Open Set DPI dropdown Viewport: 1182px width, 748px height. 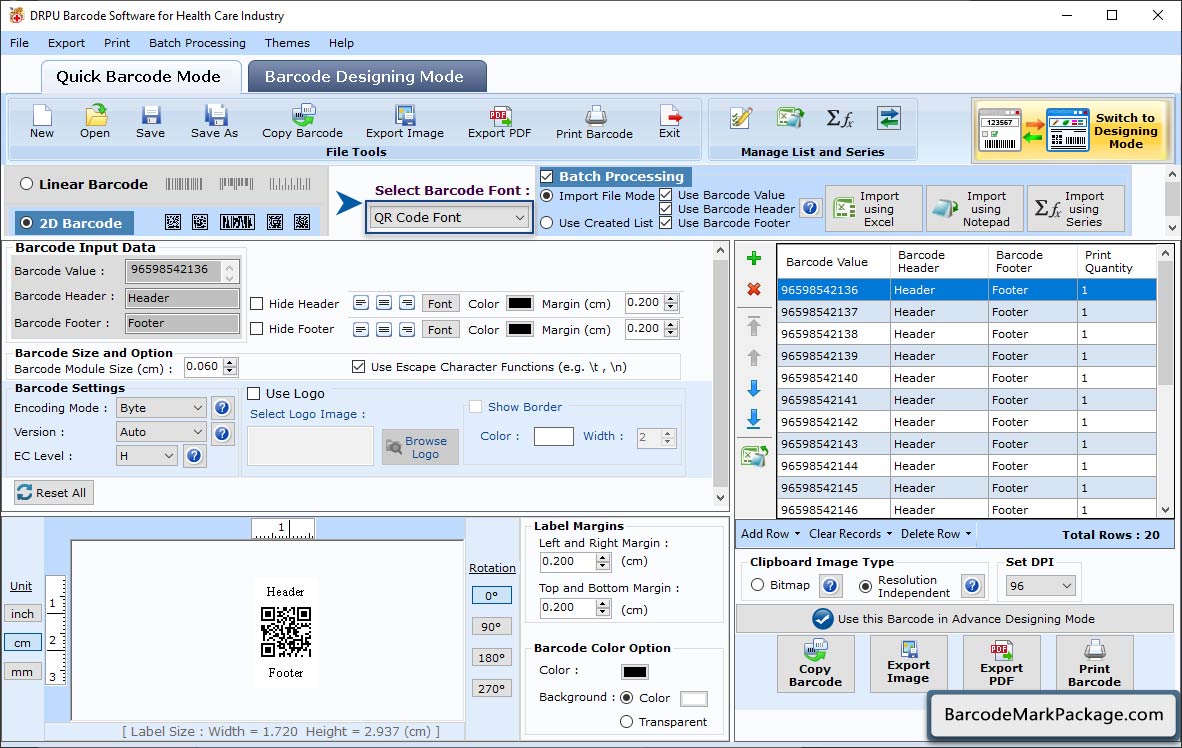(x=1040, y=586)
